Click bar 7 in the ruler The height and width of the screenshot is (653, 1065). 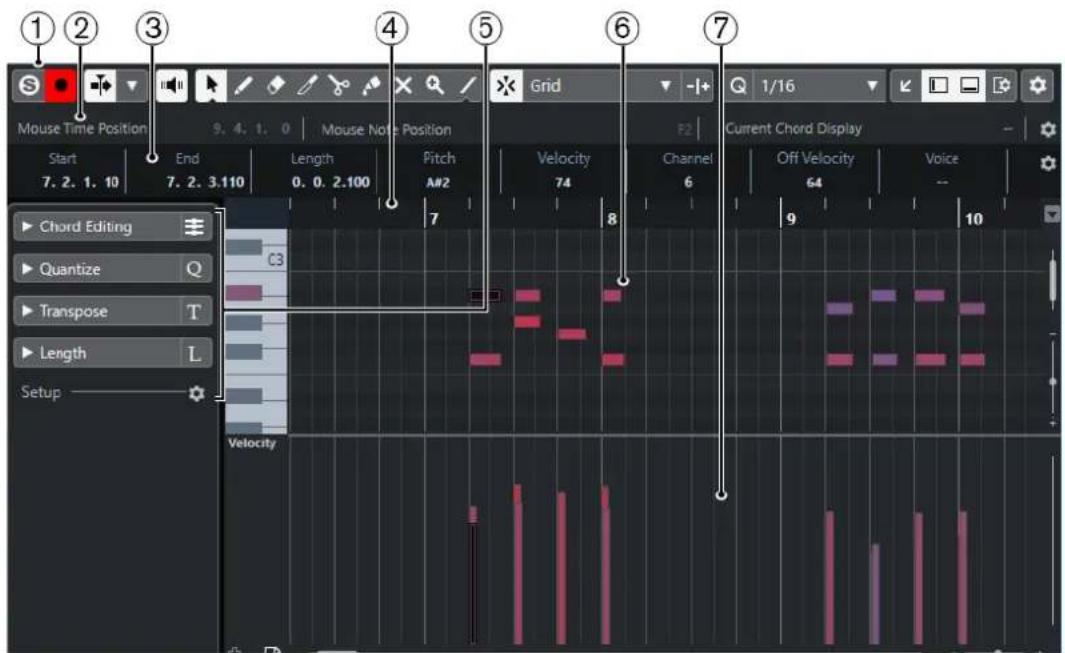click(x=434, y=219)
